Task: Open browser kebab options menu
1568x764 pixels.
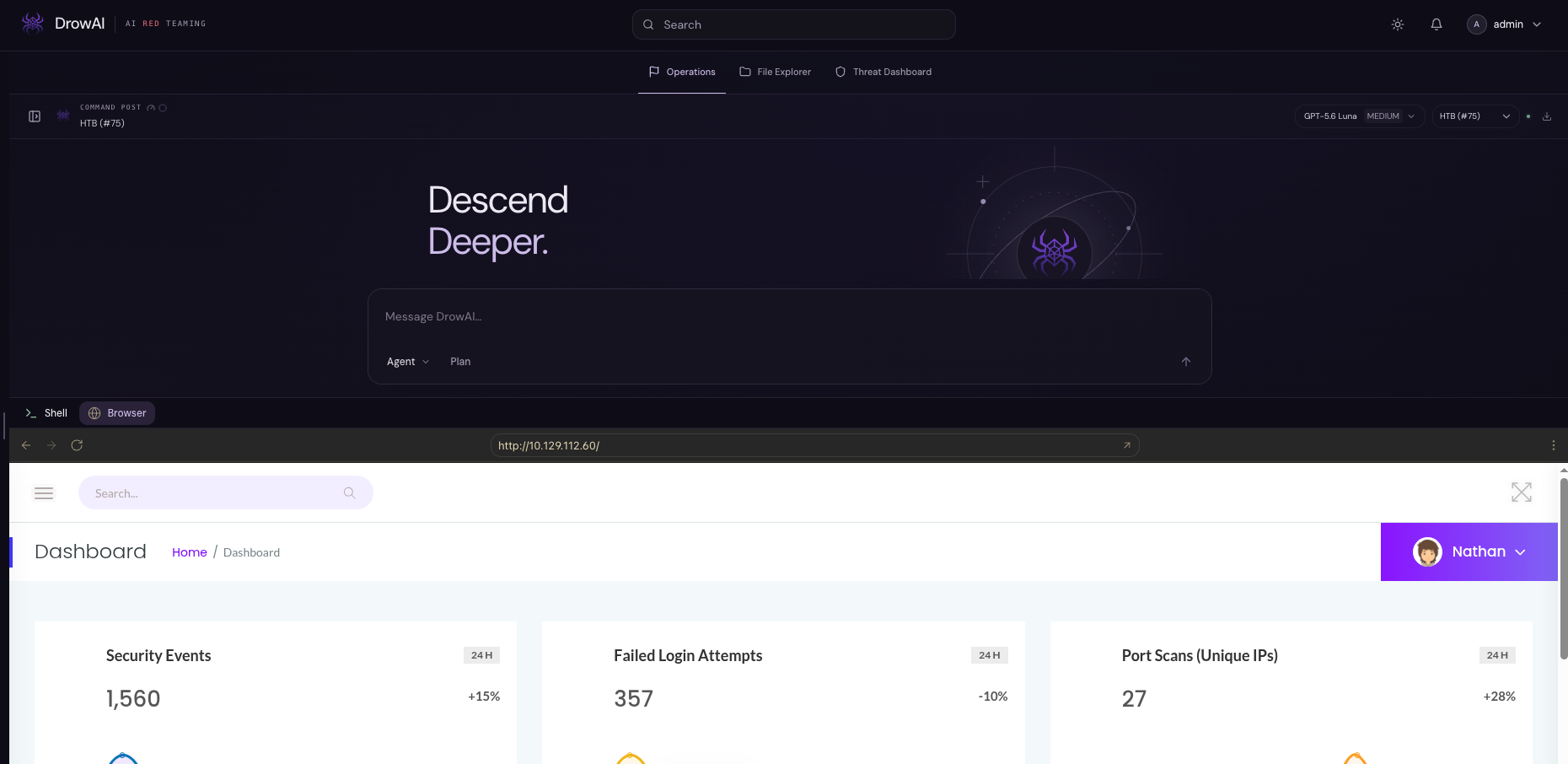Action: pyautogui.click(x=1554, y=445)
